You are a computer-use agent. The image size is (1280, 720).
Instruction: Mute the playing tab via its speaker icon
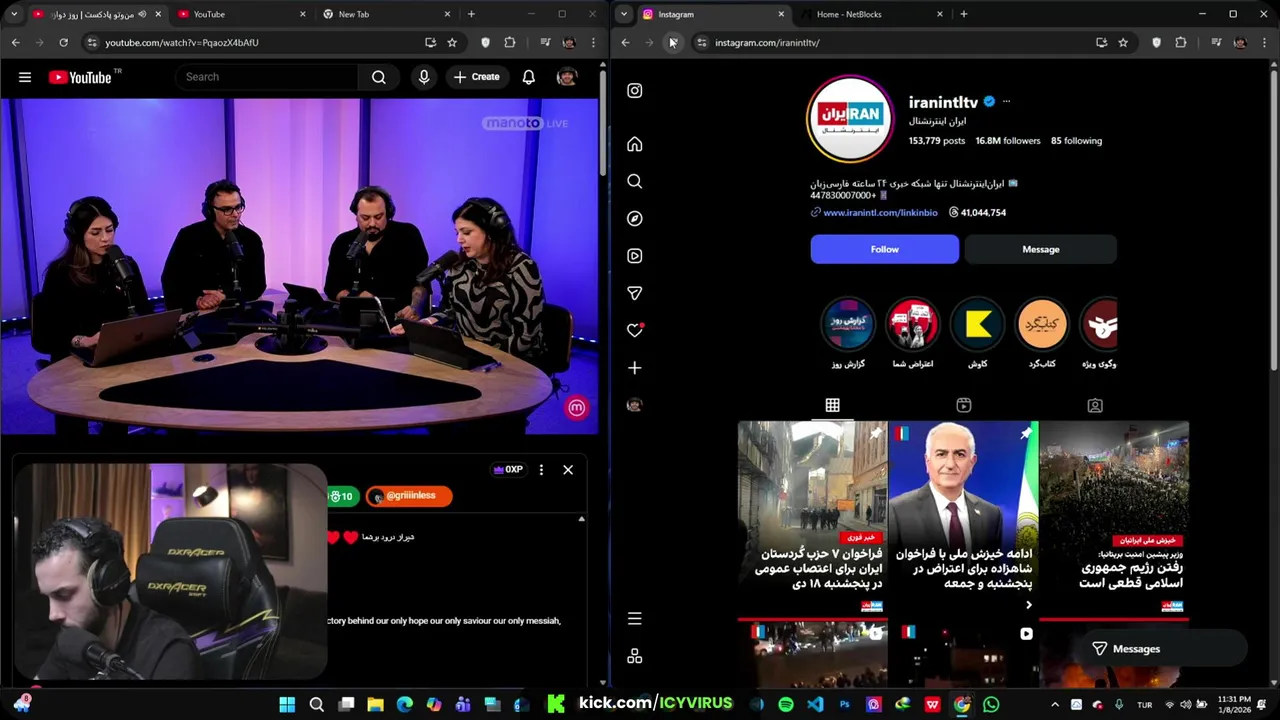pos(141,14)
